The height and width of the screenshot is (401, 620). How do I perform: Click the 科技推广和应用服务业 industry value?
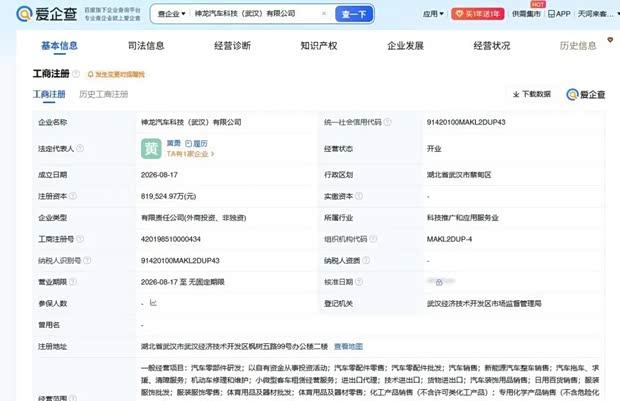coord(463,218)
